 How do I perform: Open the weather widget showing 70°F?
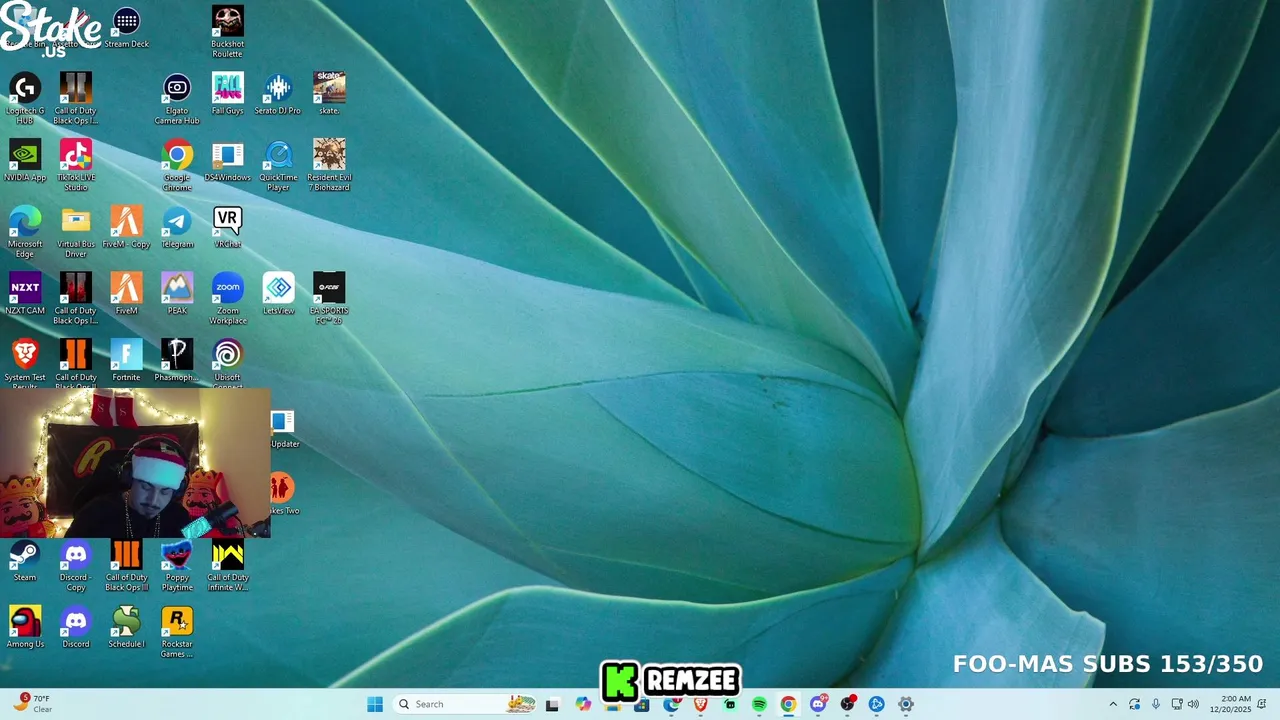[x=32, y=704]
